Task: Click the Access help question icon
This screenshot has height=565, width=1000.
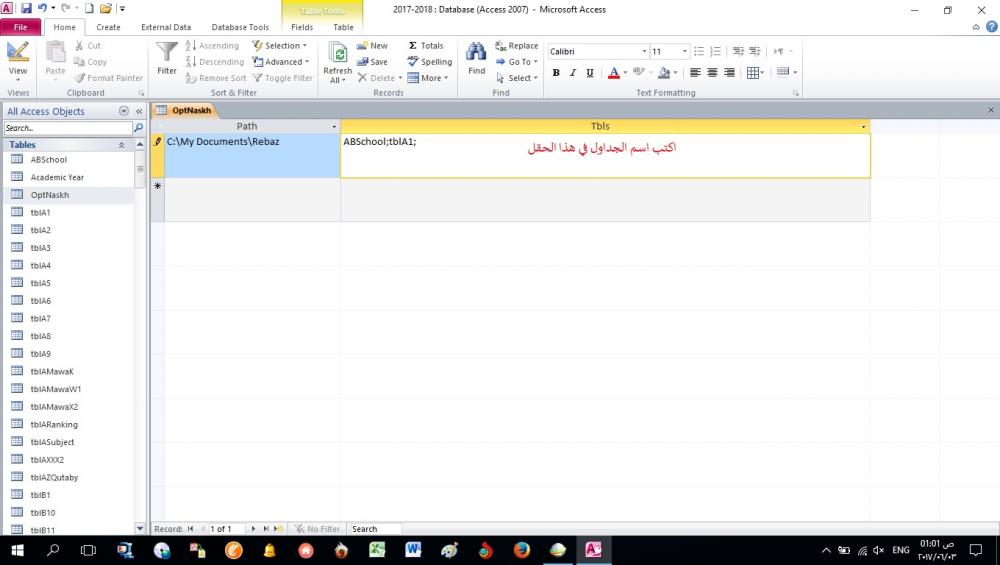Action: (x=991, y=27)
